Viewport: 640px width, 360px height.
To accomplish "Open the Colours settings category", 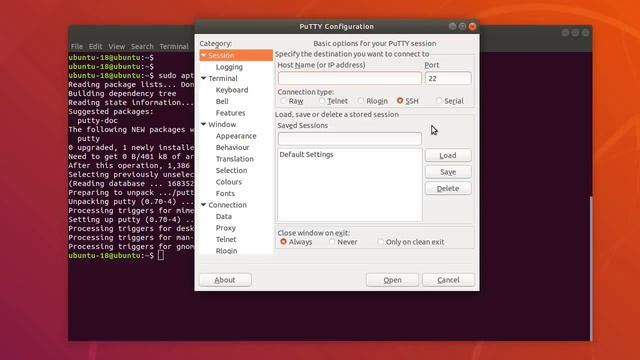I will tap(229, 182).
